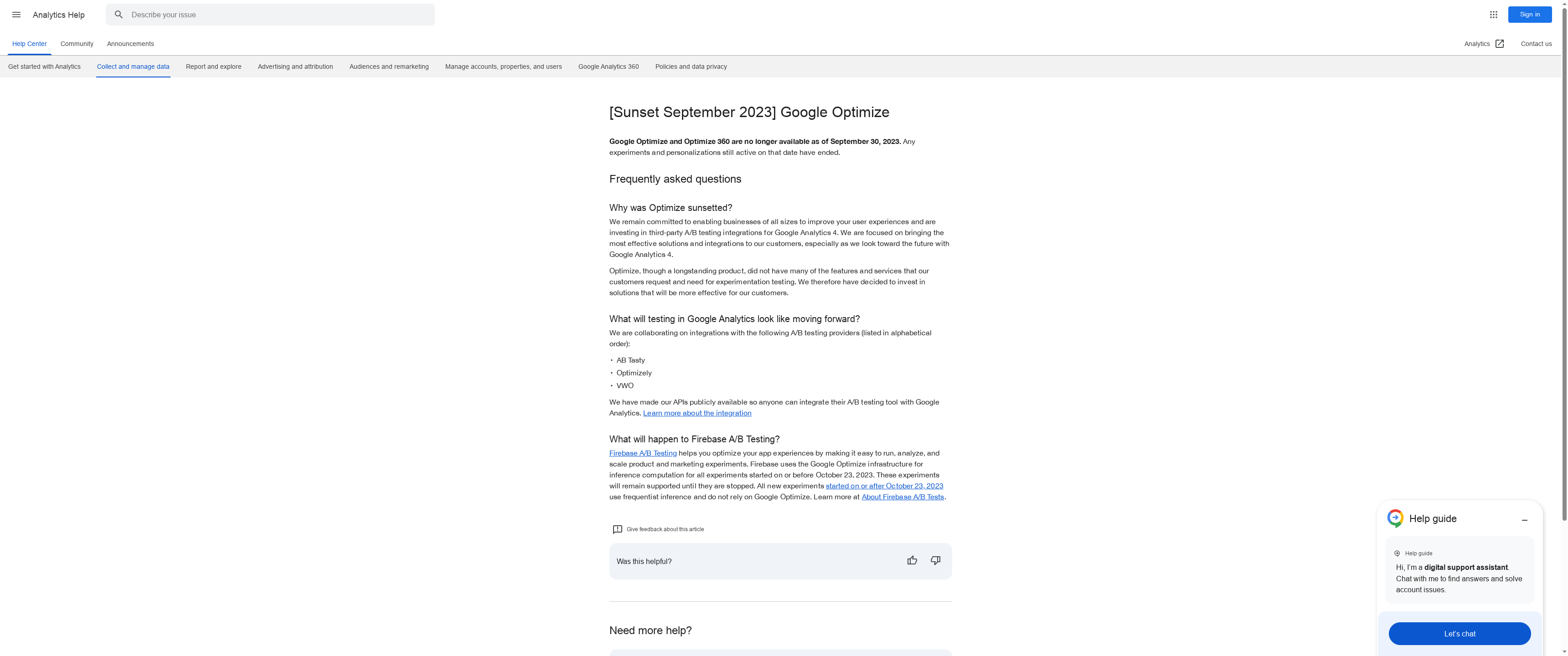Open the Contact us option
Viewport: 1568px width, 656px height.
[1537, 43]
